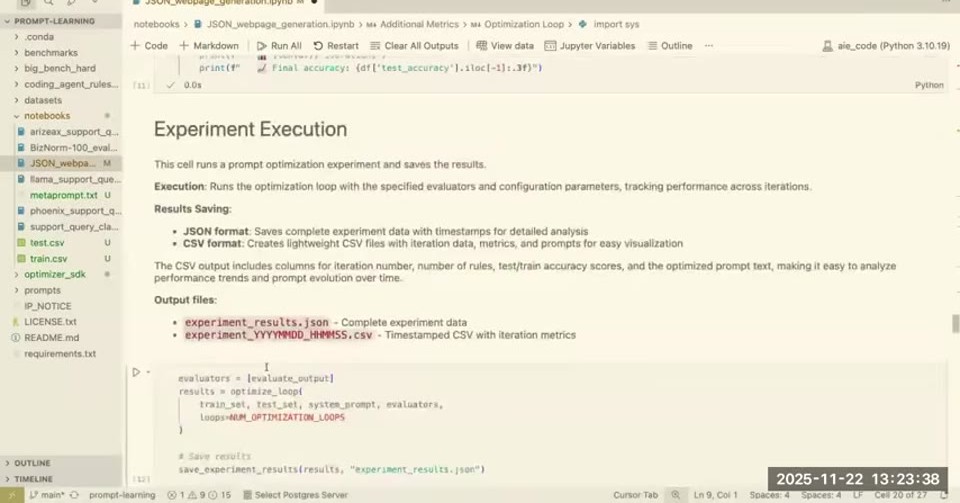Click the Experiment Execution heading
960x503 pixels.
pos(250,129)
